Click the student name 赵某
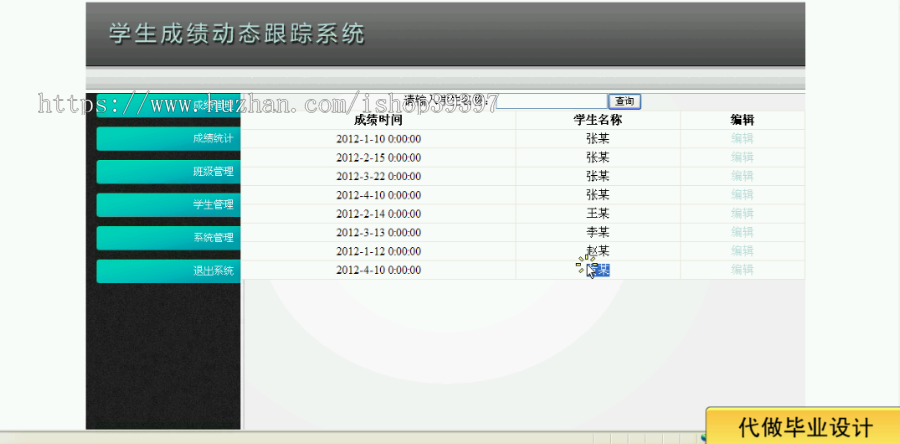The height and width of the screenshot is (444, 900). (598, 251)
